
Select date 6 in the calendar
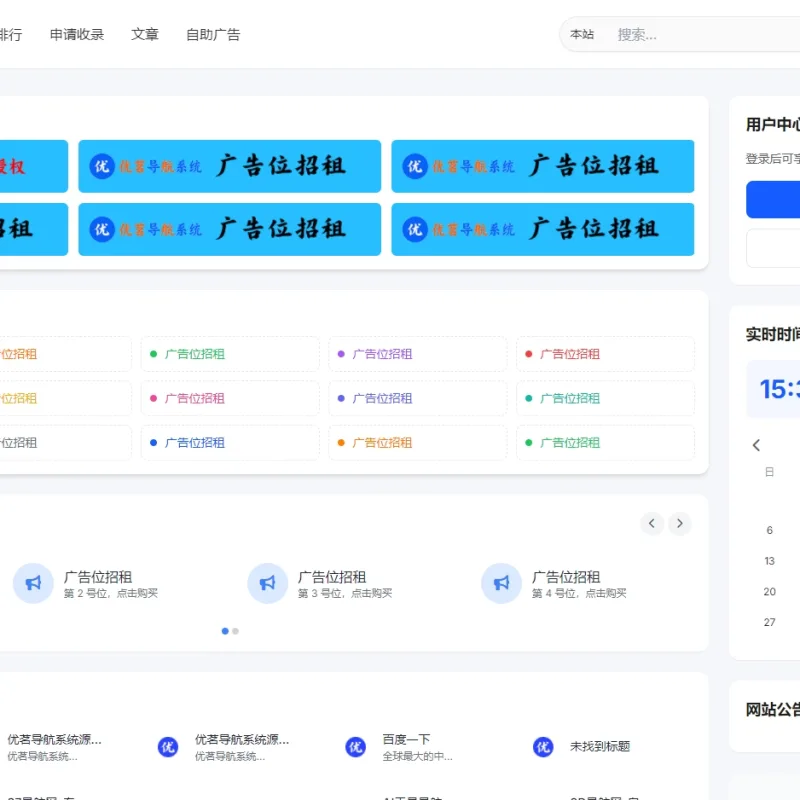click(769, 530)
